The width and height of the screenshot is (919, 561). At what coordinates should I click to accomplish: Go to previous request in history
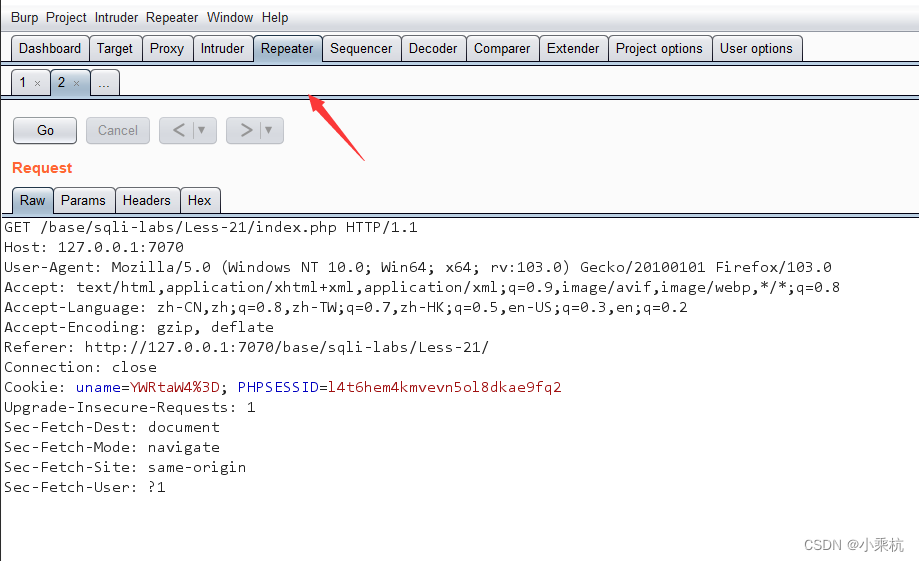click(179, 130)
